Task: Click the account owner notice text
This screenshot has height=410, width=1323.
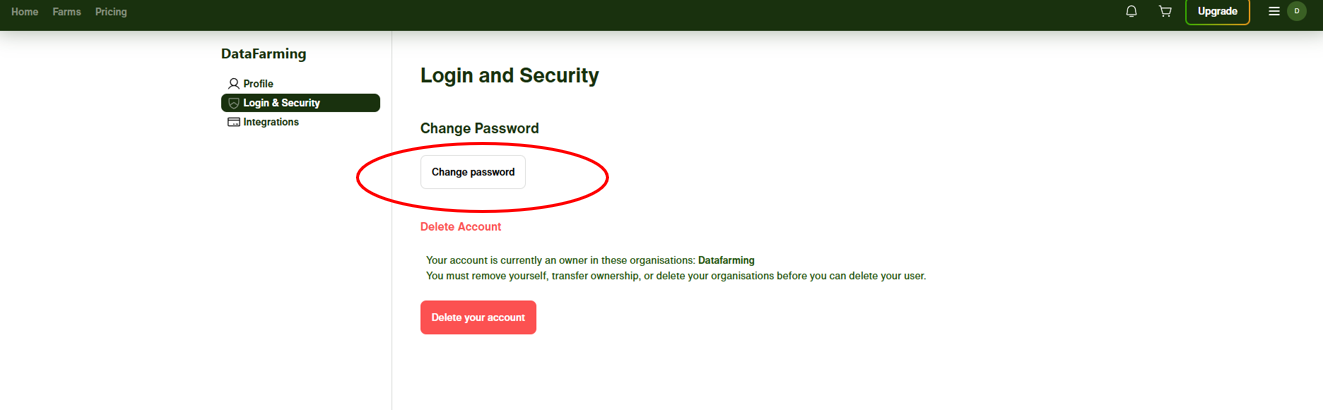Action: 560,260
